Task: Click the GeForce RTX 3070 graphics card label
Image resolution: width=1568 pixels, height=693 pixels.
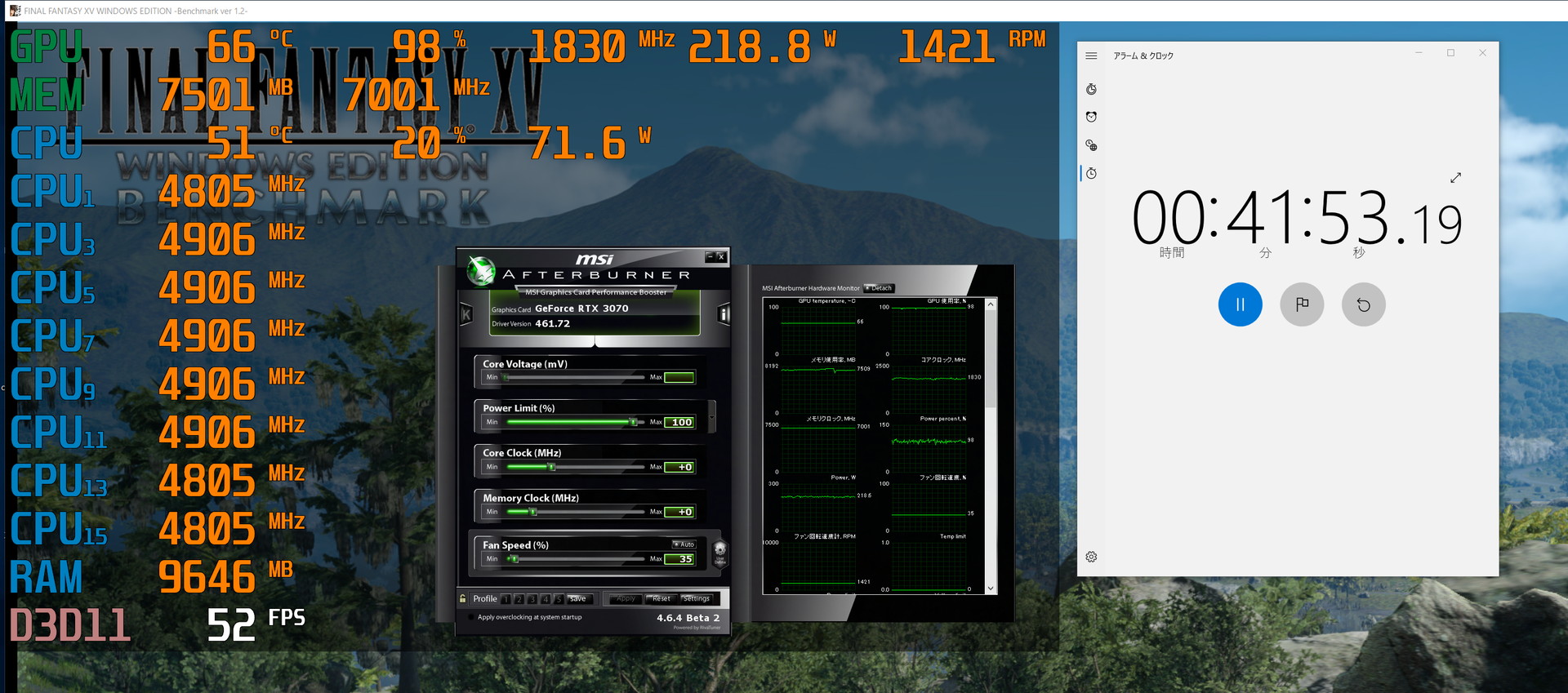Action: pyautogui.click(x=581, y=309)
